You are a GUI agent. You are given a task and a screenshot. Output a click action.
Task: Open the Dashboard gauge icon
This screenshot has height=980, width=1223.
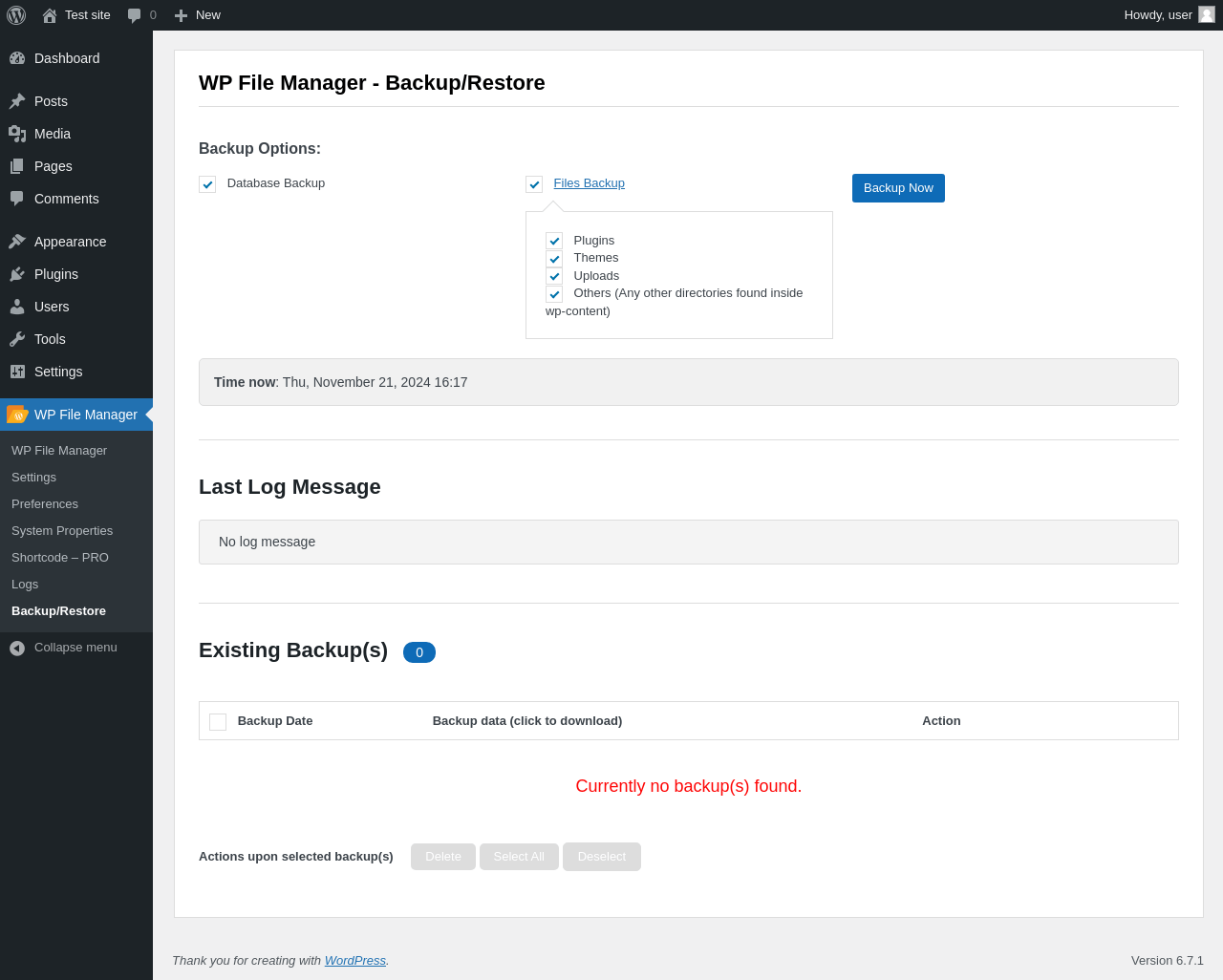[x=17, y=58]
